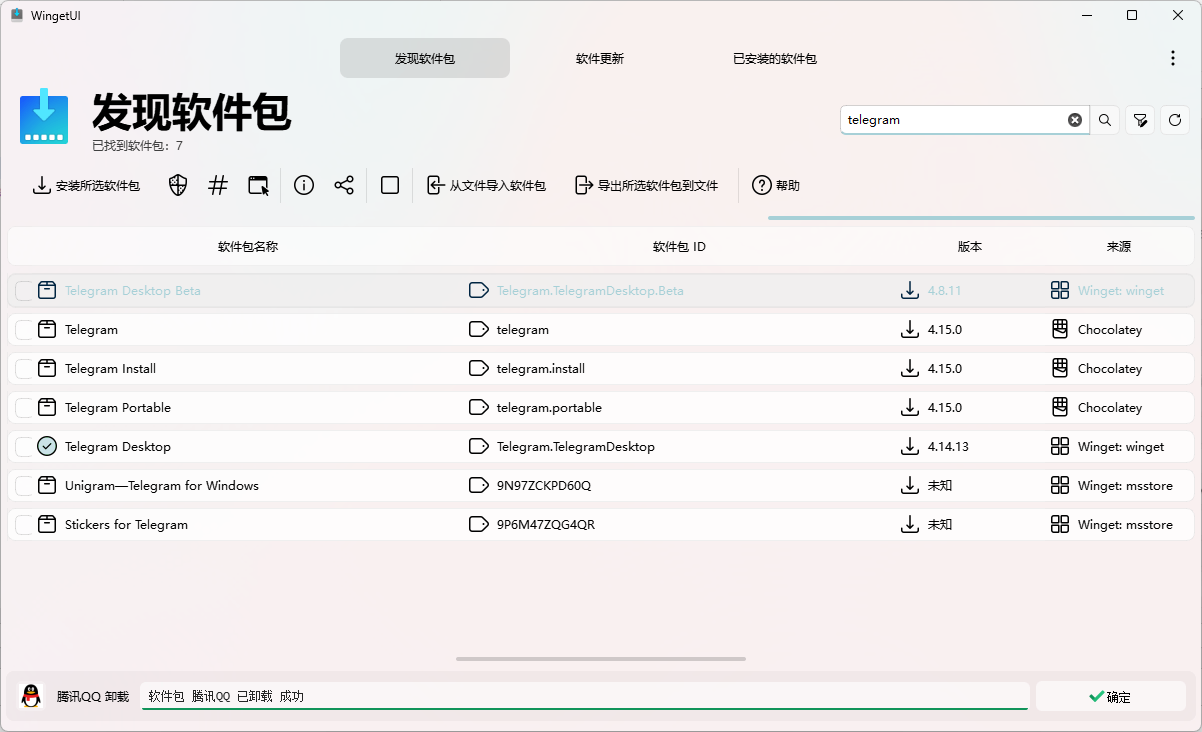
Task: Click 从文件导入软件包 button
Action: 487,185
